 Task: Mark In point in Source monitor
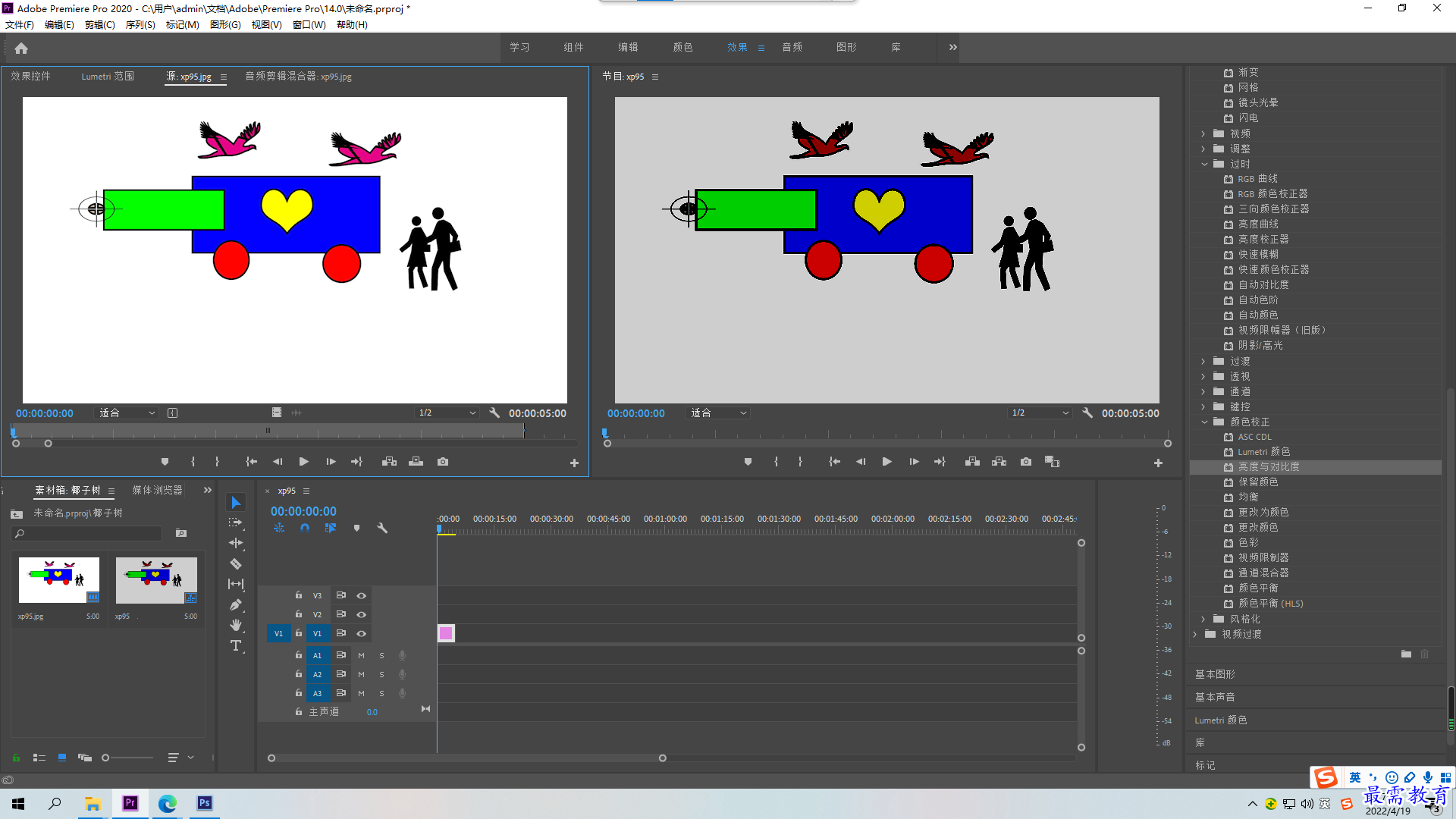point(193,462)
